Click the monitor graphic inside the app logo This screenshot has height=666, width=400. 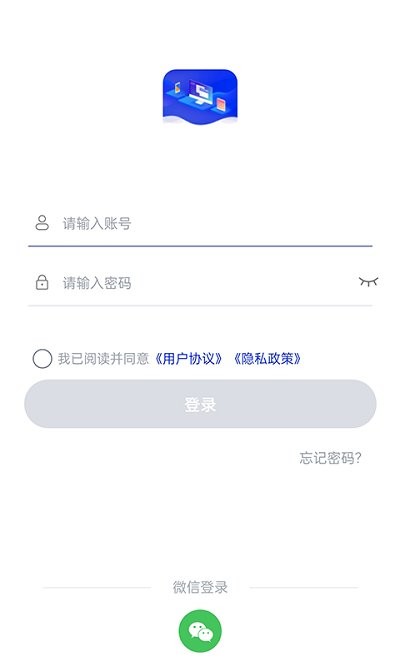(200, 92)
